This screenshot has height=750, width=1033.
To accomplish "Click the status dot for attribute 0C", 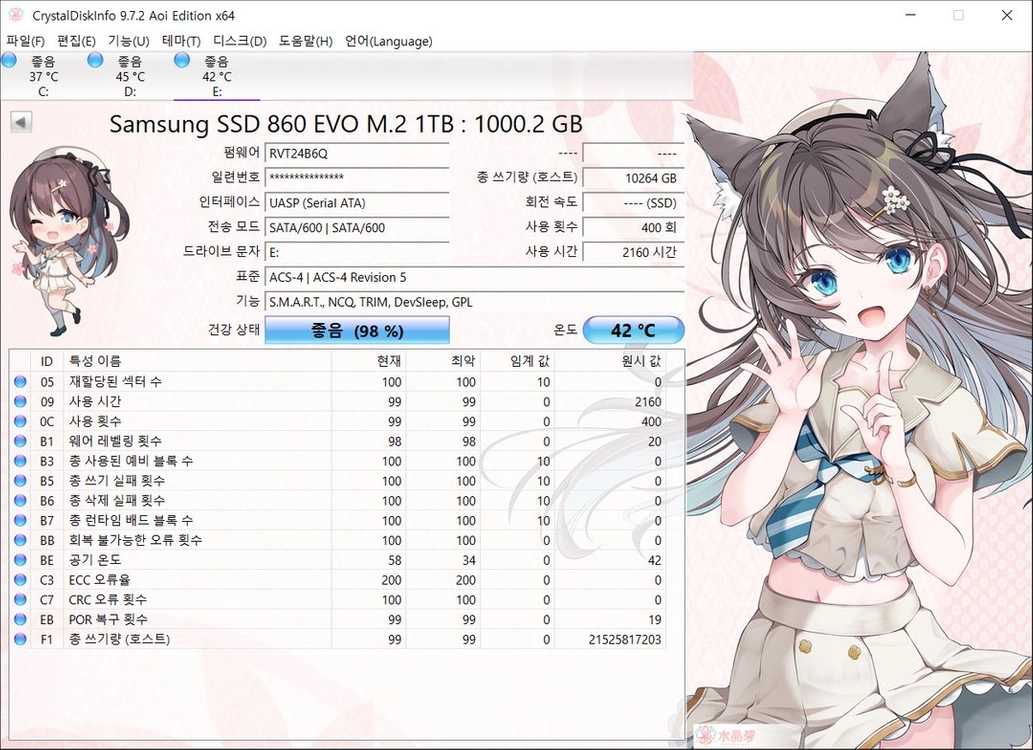I will pyautogui.click(x=20, y=421).
